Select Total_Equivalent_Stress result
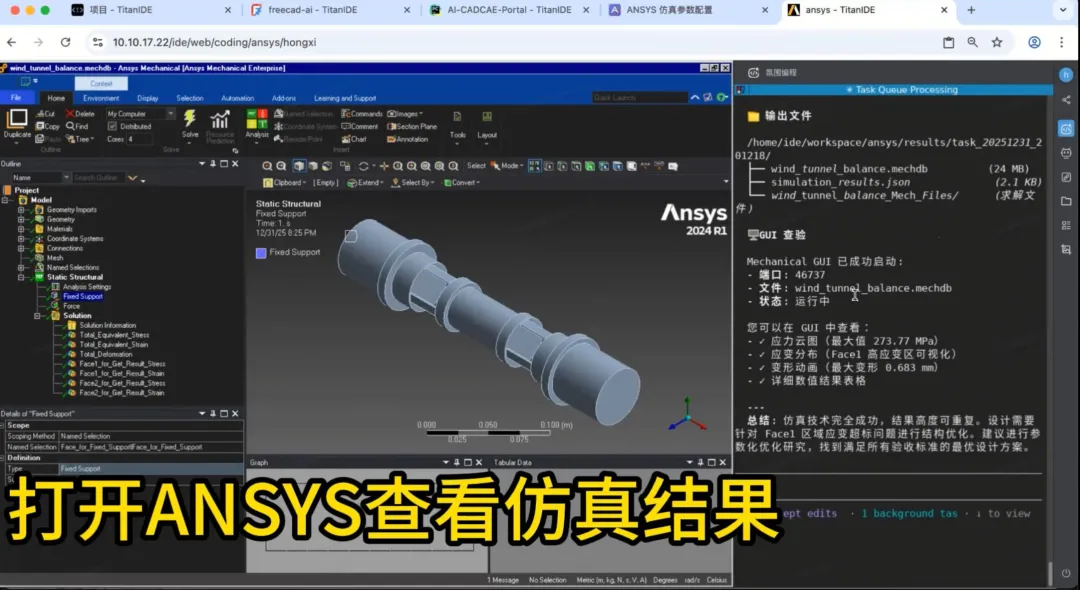 coord(114,335)
